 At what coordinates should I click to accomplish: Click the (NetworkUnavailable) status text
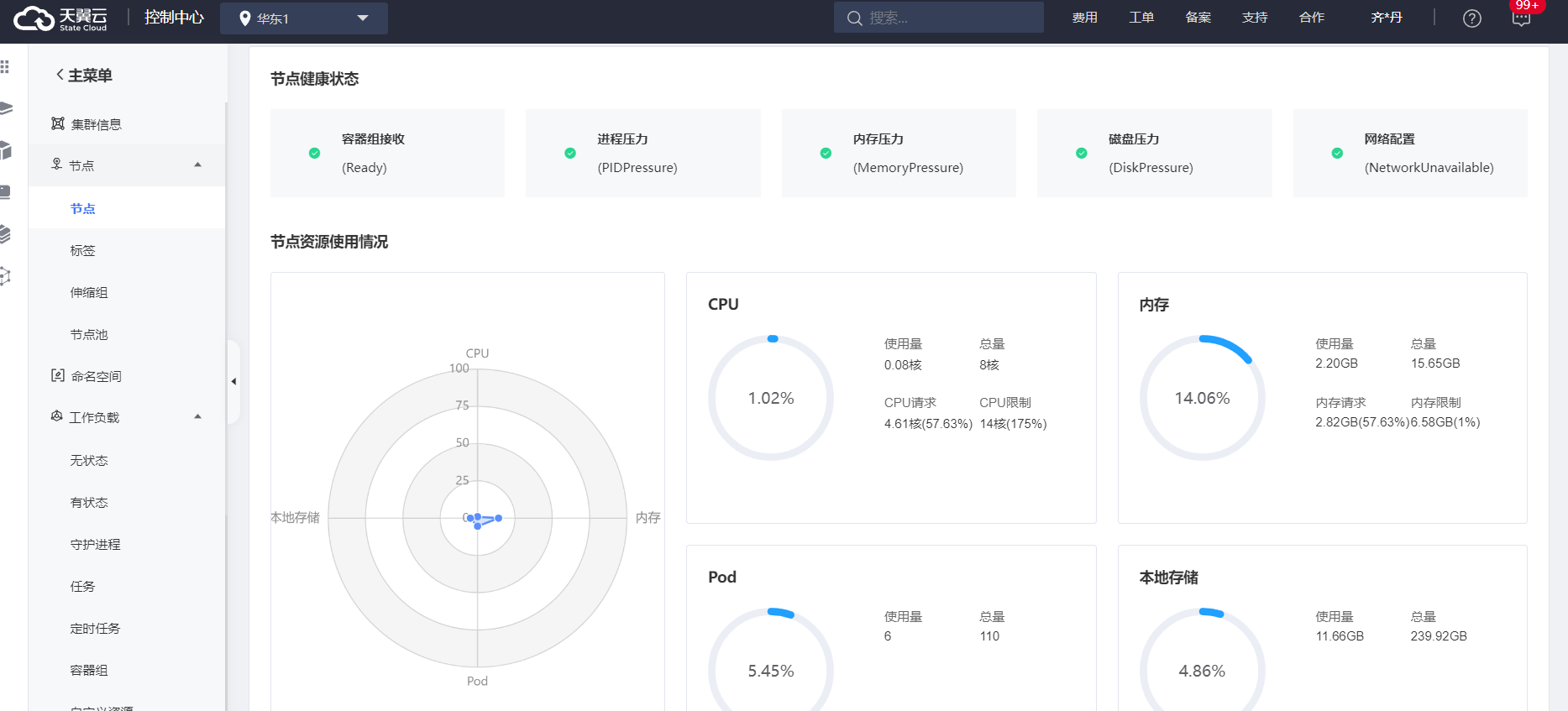(x=1429, y=167)
